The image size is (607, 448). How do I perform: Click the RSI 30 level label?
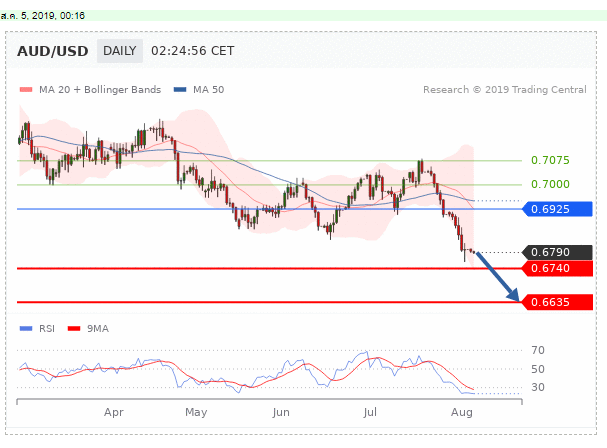pos(538,387)
